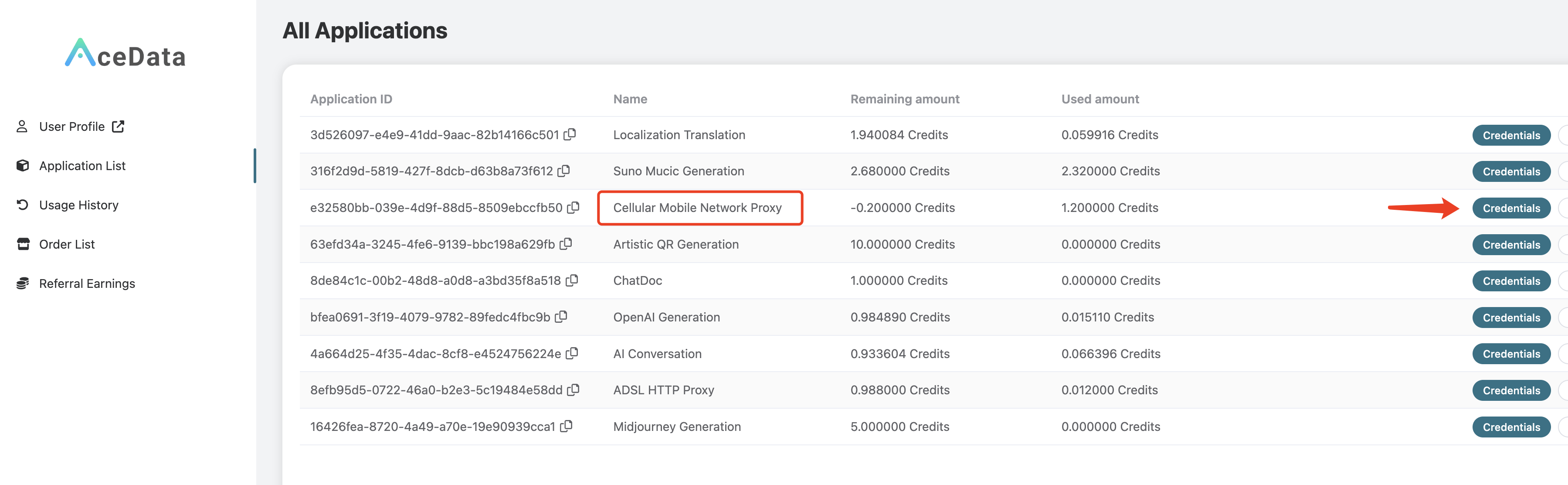Copy the Midjourney Generation application ID
This screenshot has height=485, width=1568.
pyautogui.click(x=566, y=427)
